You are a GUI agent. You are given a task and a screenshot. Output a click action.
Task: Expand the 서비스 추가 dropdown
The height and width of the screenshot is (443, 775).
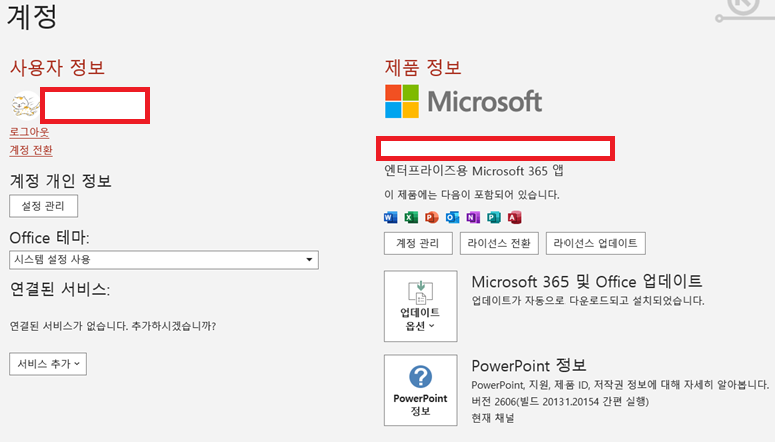tap(48, 364)
